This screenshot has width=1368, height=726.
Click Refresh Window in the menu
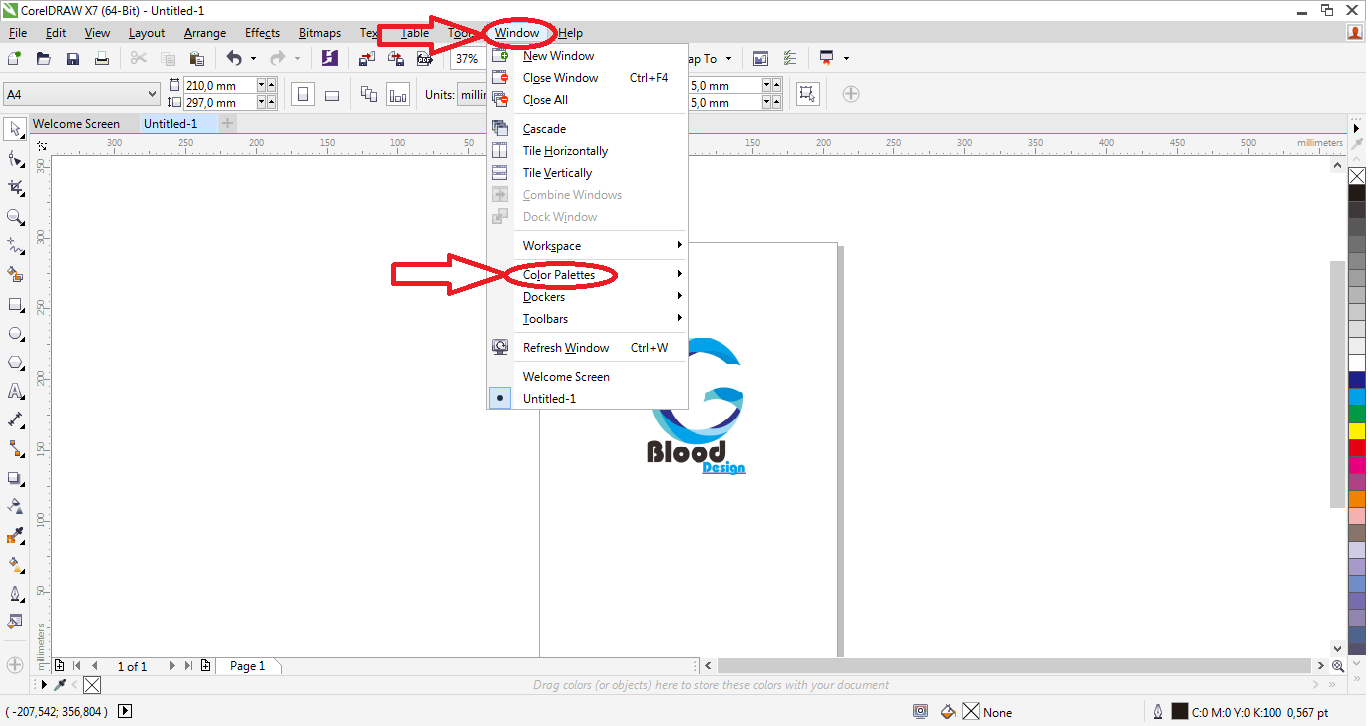click(566, 347)
